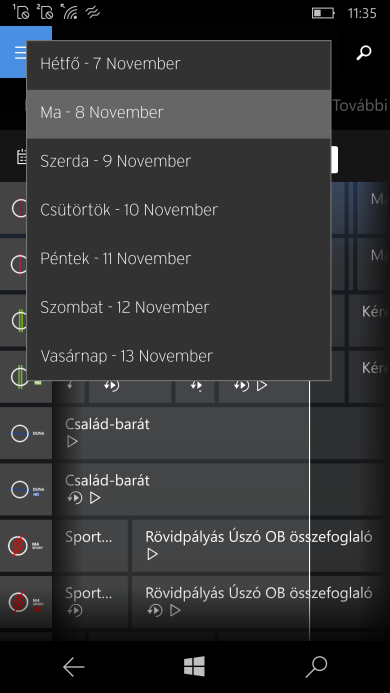Select the M4 Sport channel logo
The image size is (390, 693).
(26, 546)
